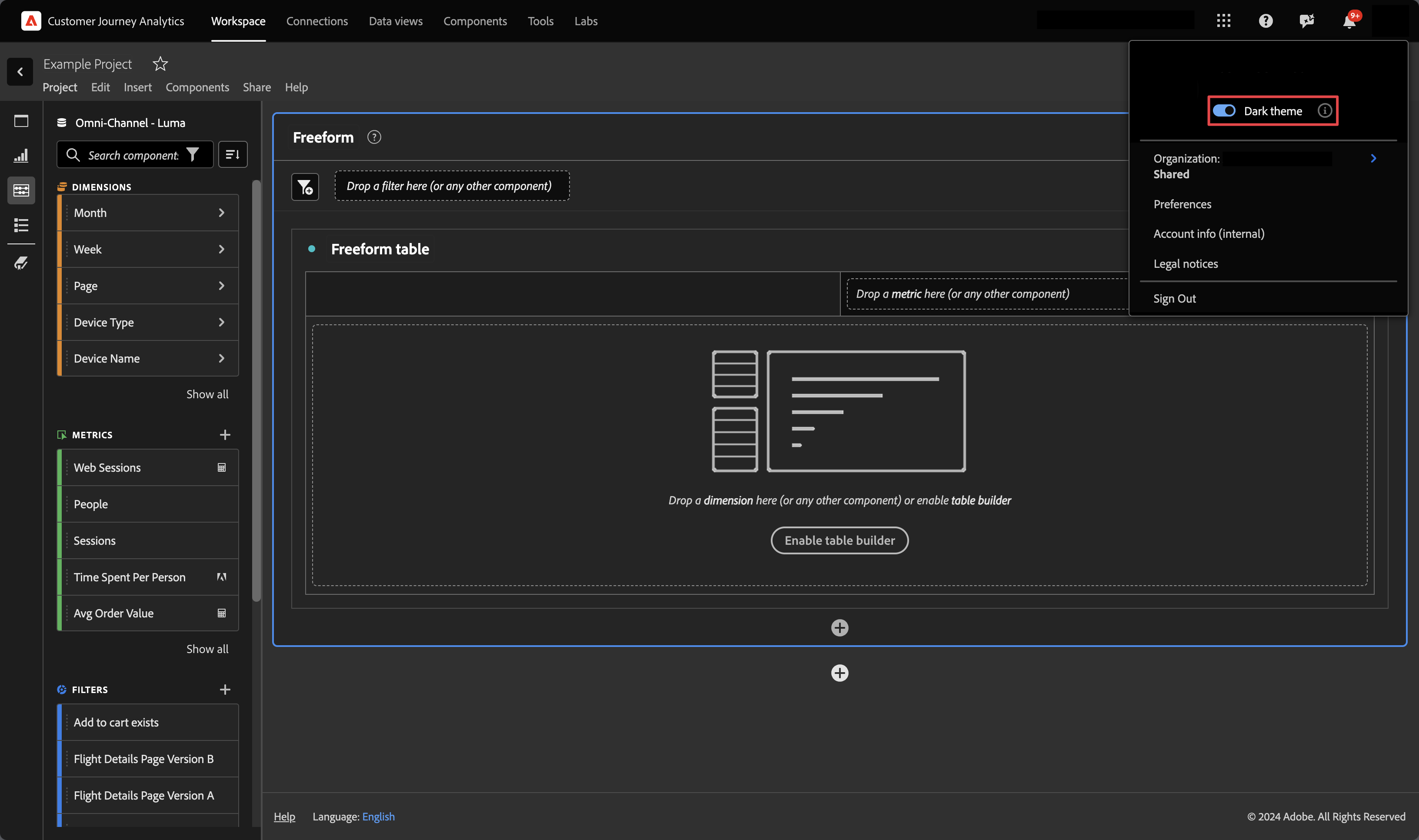Expand Organization submenu arrow
This screenshot has height=840, width=1419.
[x=1373, y=159]
